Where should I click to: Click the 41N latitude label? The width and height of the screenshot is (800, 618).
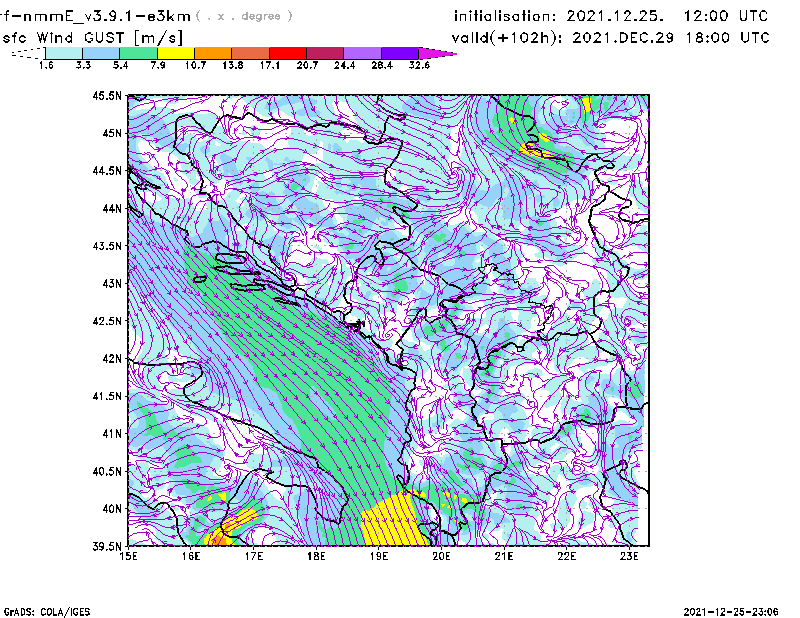pyautogui.click(x=112, y=434)
